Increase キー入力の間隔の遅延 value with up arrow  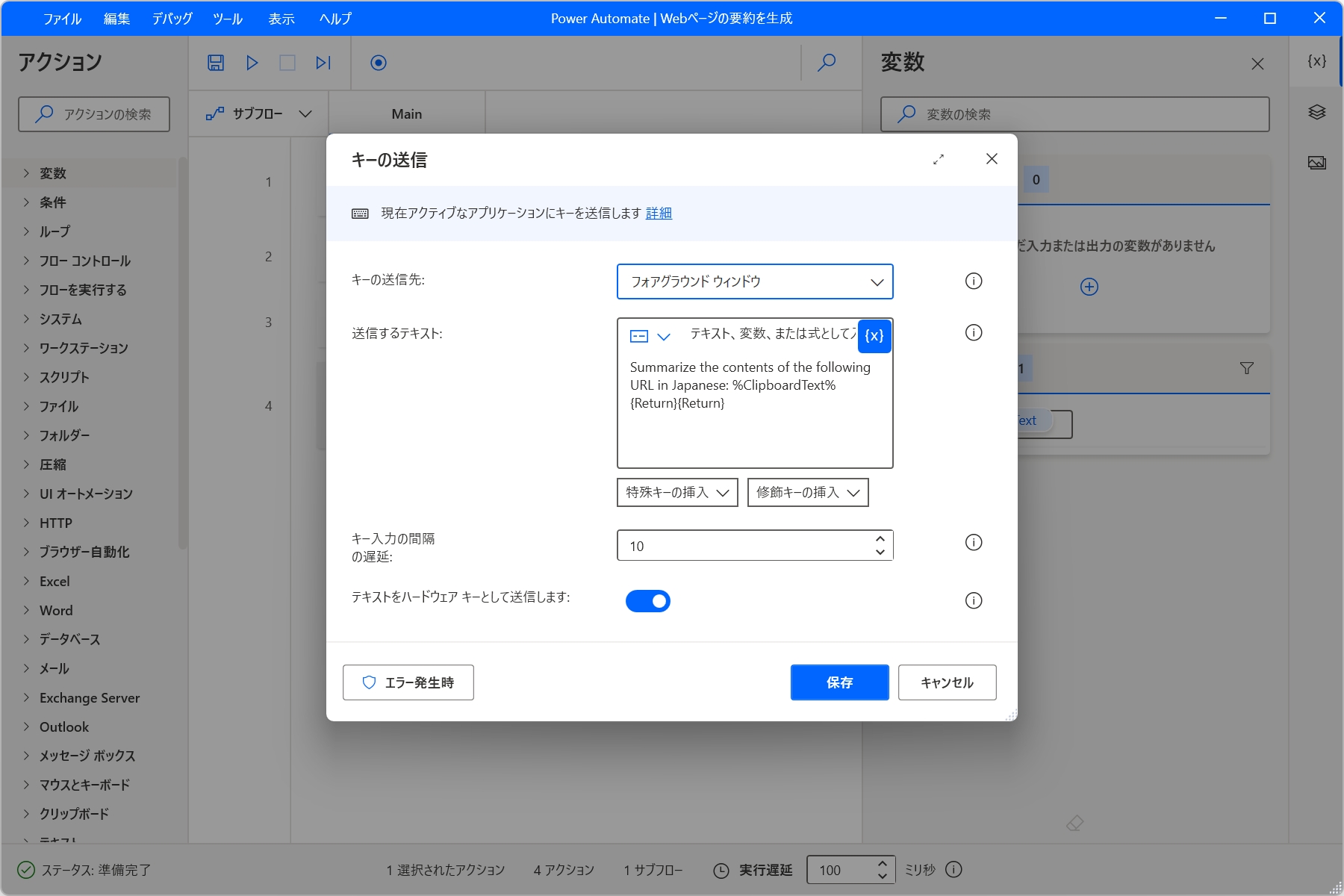[x=880, y=538]
